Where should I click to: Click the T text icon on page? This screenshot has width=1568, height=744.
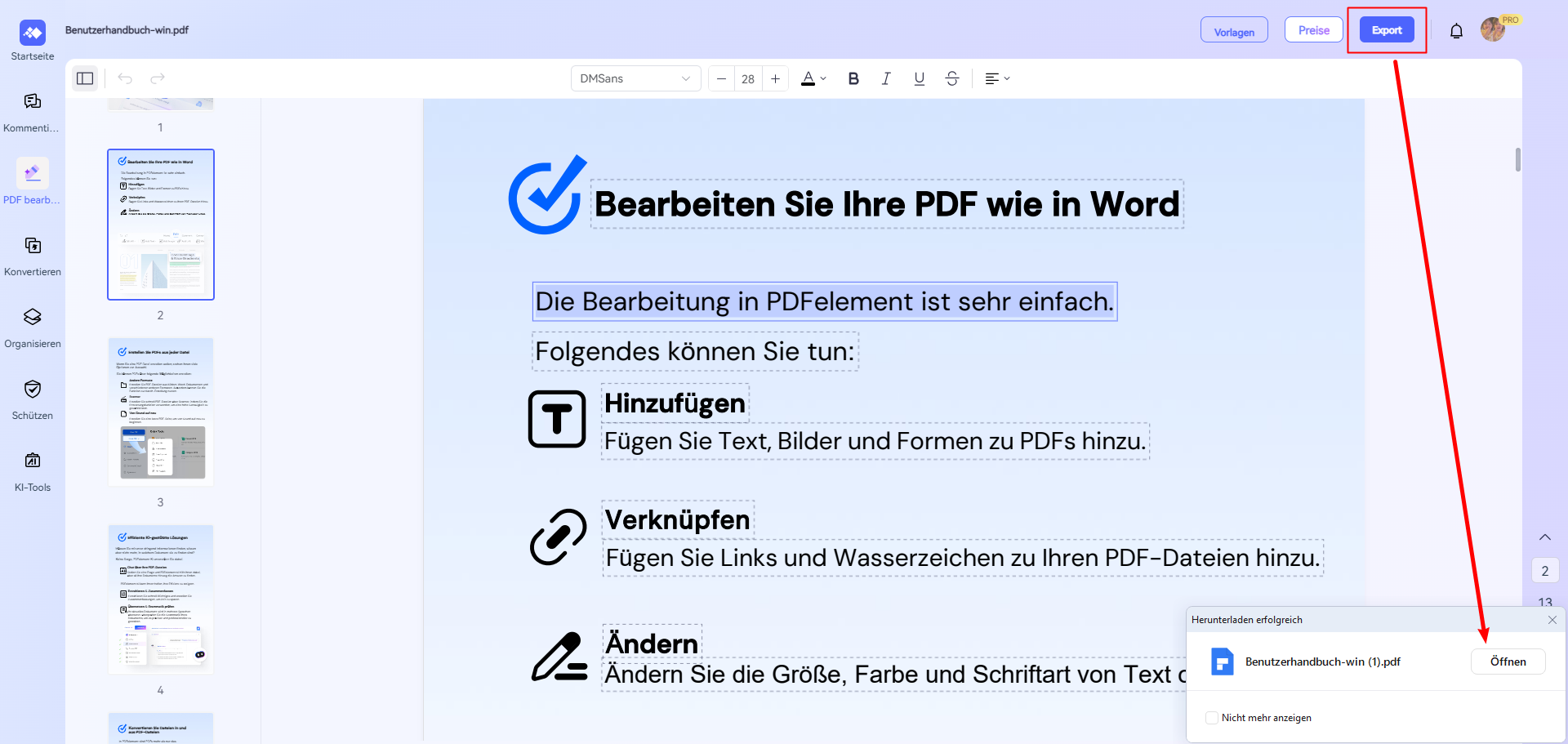click(x=557, y=419)
